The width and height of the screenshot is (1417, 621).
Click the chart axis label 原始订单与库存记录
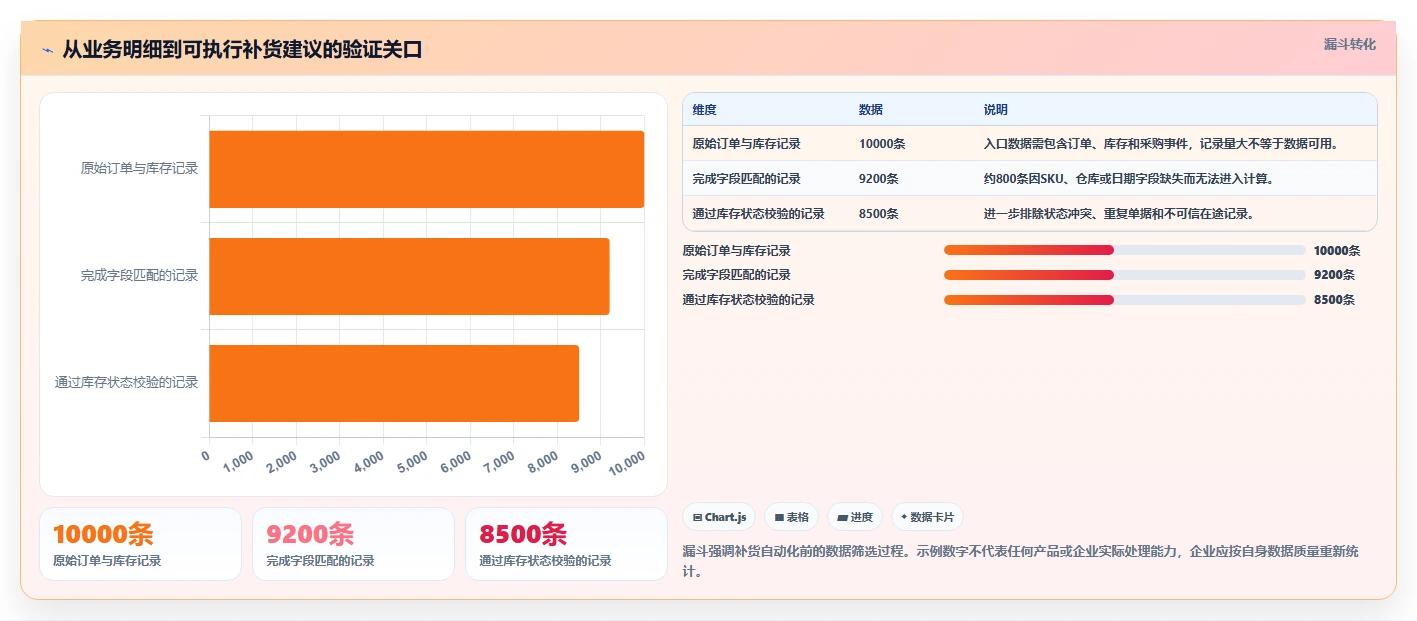(139, 168)
